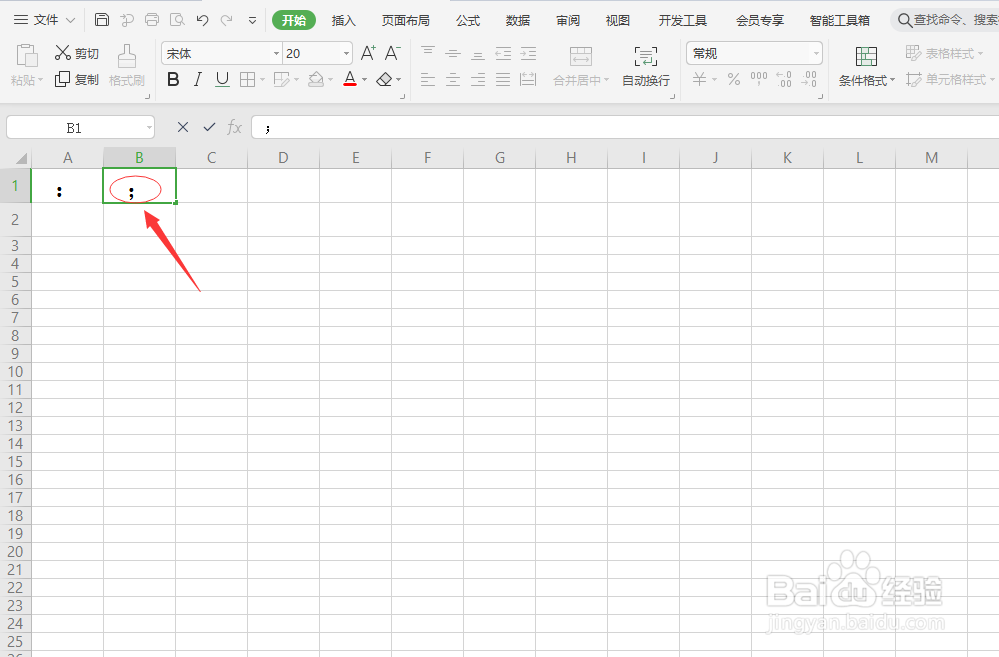Align text to vertical middle

coord(453,53)
